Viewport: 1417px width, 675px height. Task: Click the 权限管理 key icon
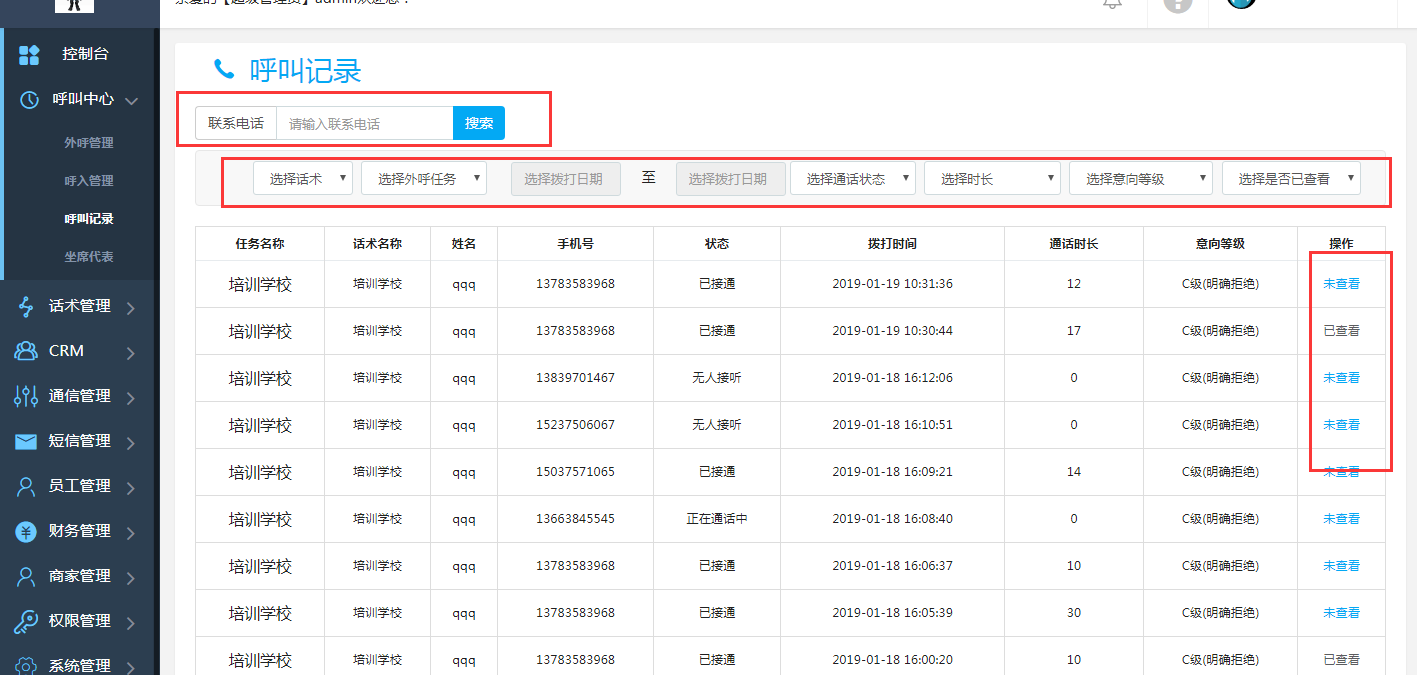point(27,621)
